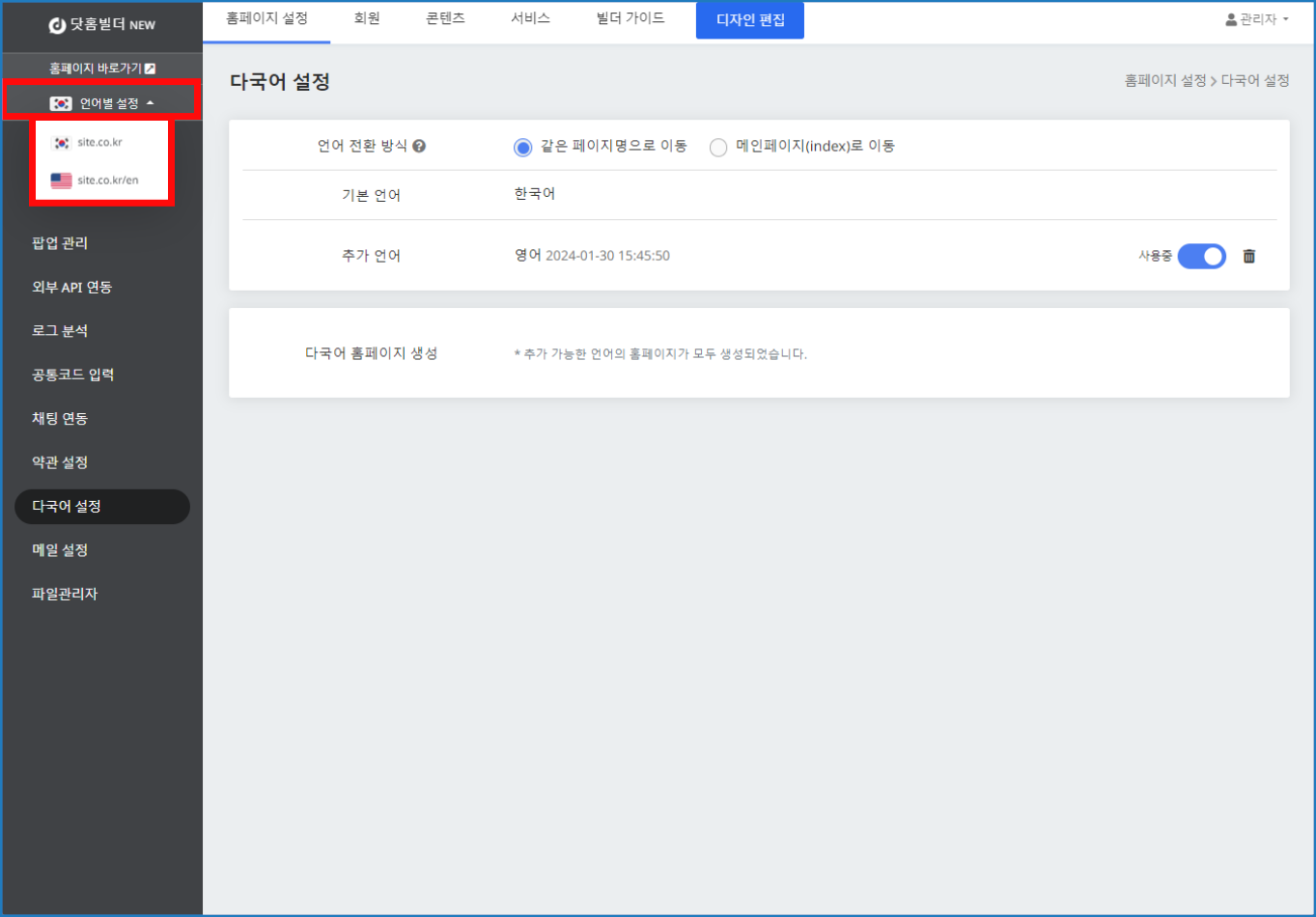The width and height of the screenshot is (1316, 917).
Task: Select the 같은 페이지명으로 이동 radio option
Action: (x=522, y=148)
